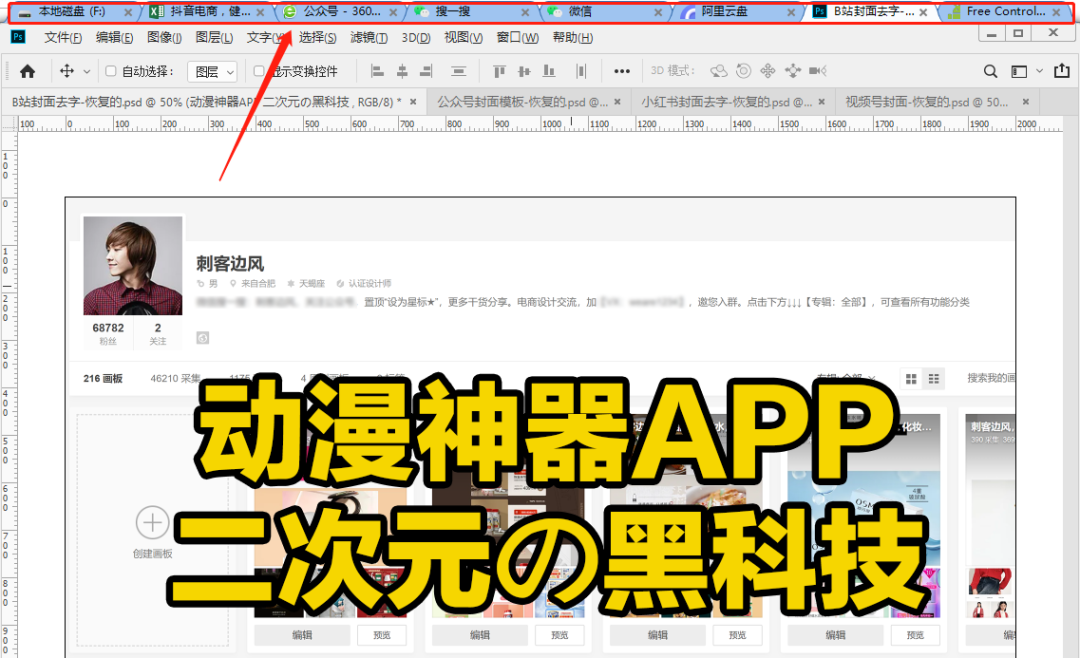Select the 3D zoom video camera icon
This screenshot has width=1080, height=658.
tap(818, 71)
